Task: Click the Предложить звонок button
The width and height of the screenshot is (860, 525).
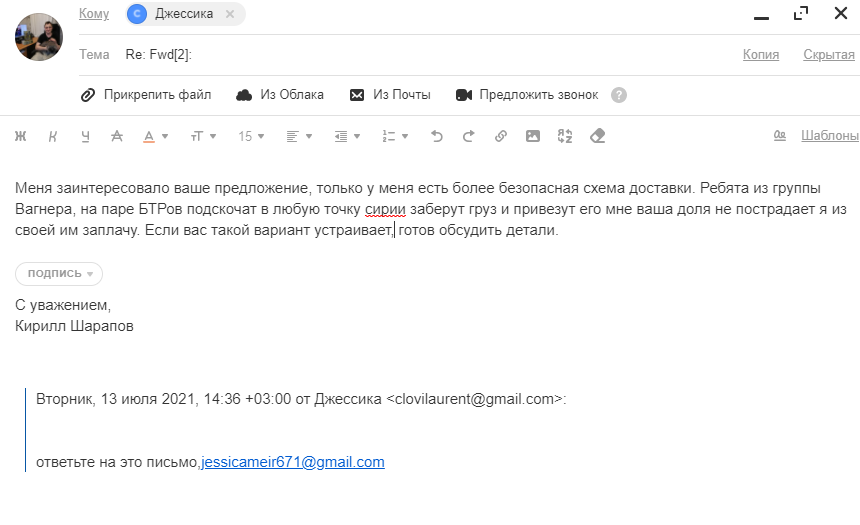Action: coord(527,95)
